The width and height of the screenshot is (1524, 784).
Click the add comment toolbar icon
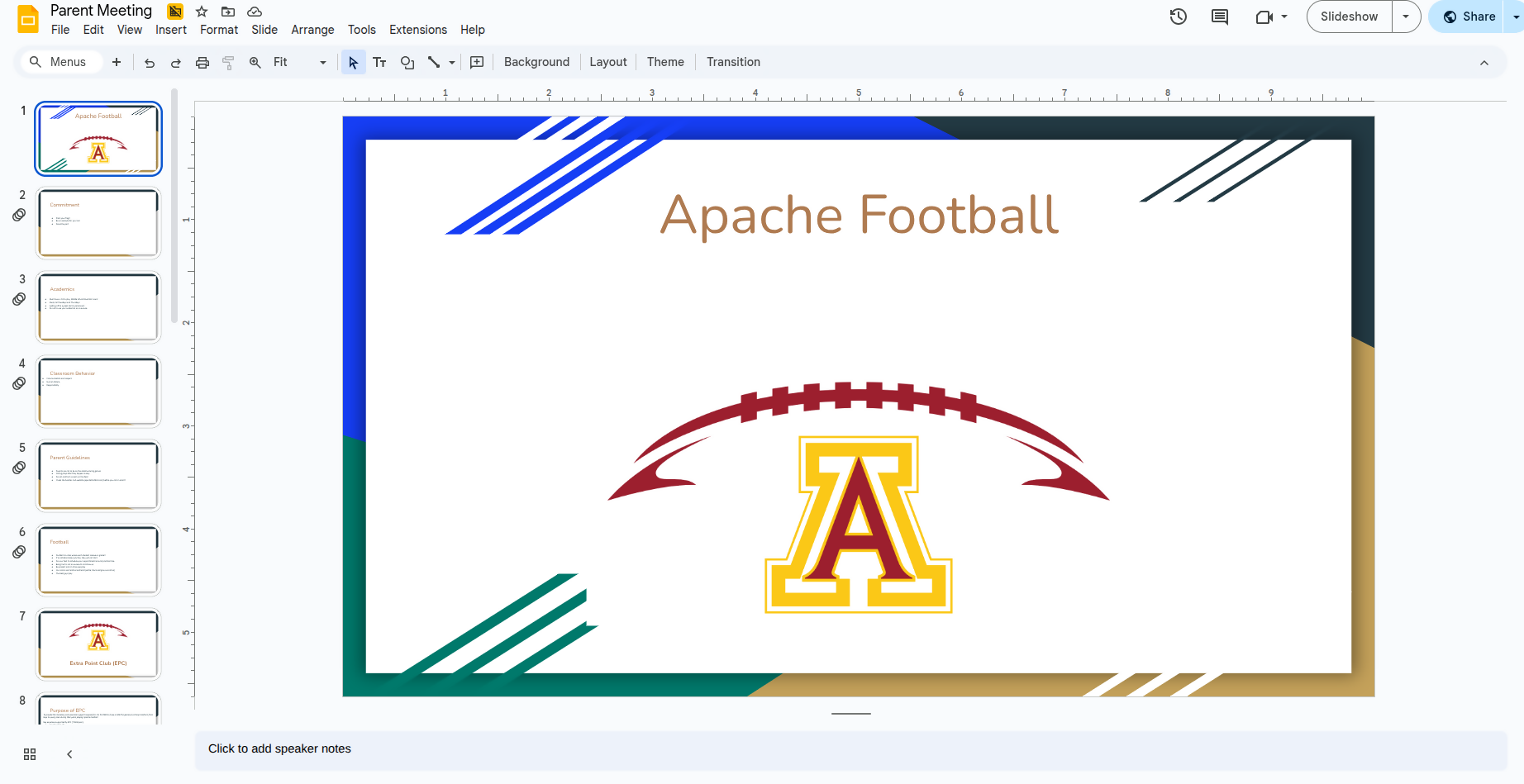point(477,62)
